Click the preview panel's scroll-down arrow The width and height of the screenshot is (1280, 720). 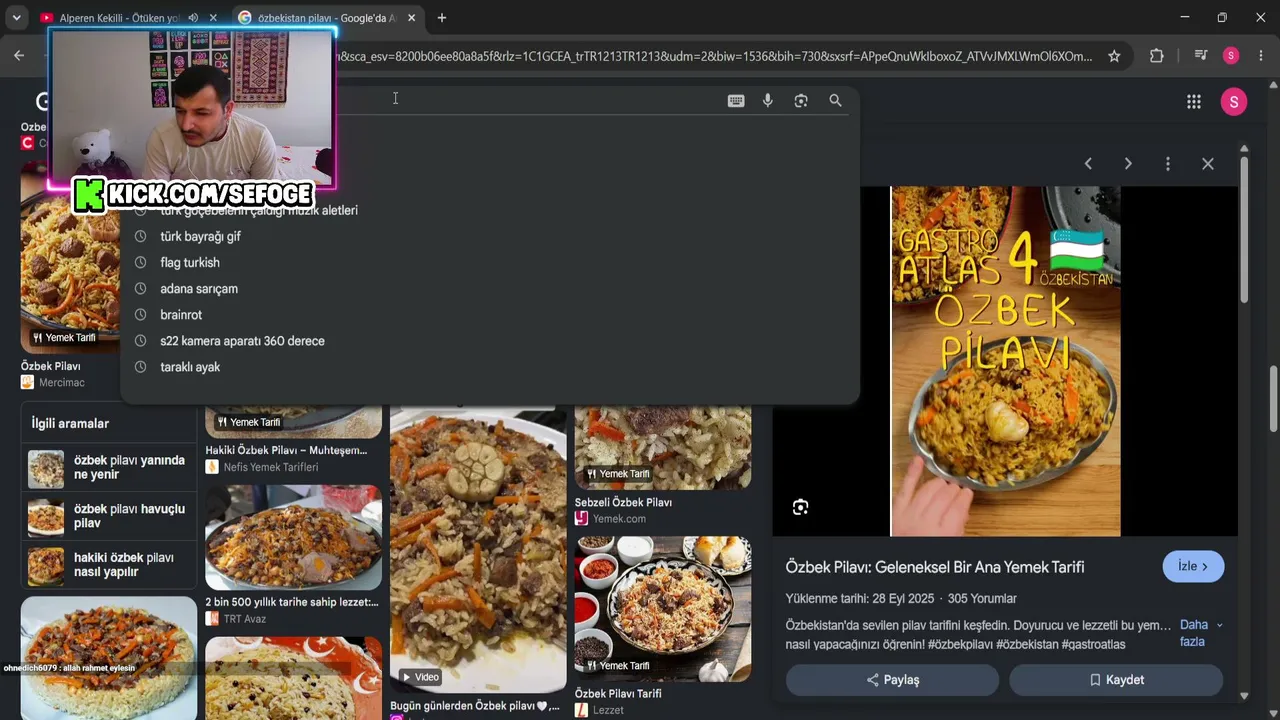[1244, 695]
